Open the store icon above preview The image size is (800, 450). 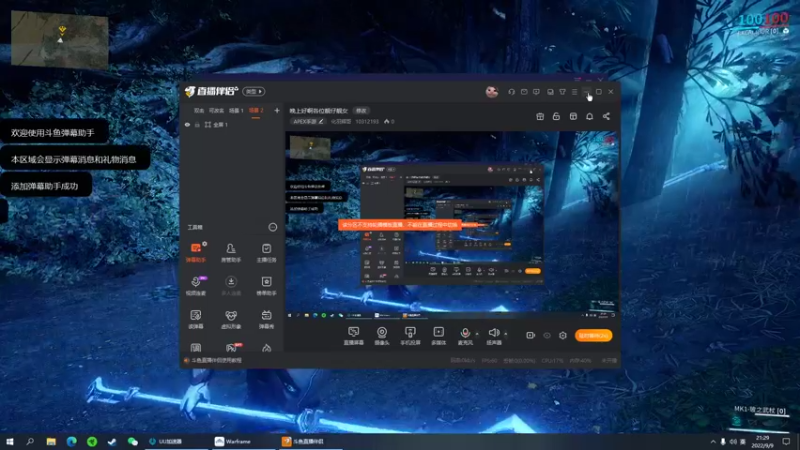tap(573, 116)
